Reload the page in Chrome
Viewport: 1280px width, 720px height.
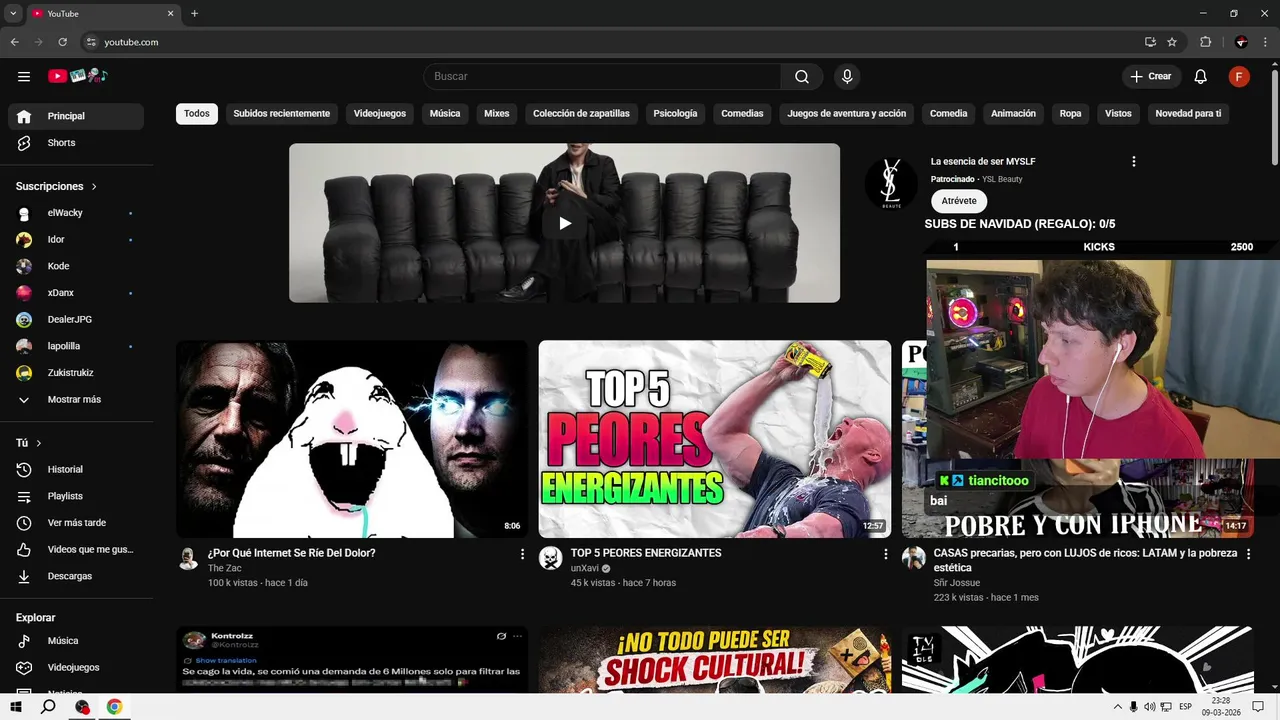(62, 42)
